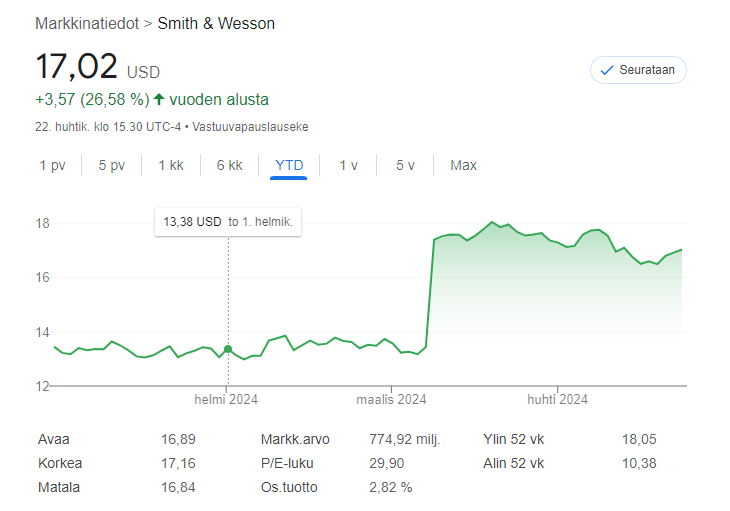Toggle the Seurataan follow button
Screen dimensions: 730x511
[638, 70]
